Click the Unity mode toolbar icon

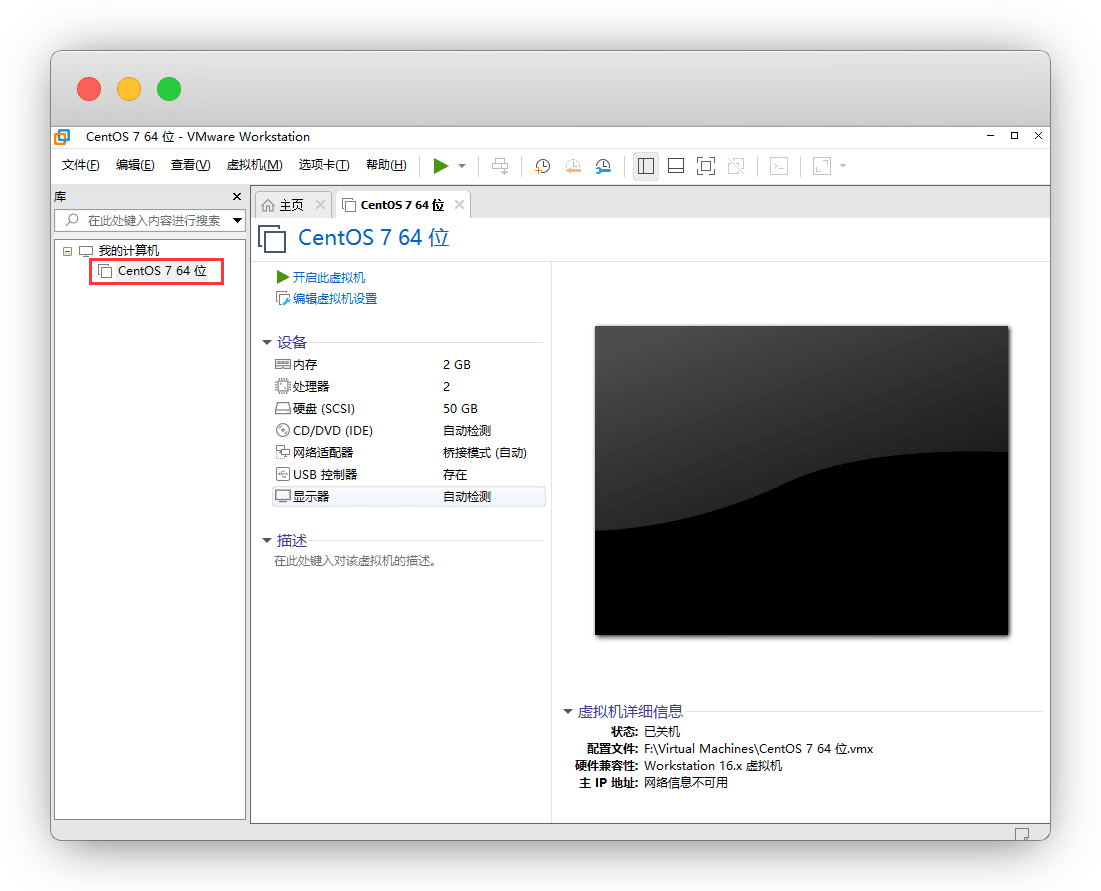pos(736,166)
